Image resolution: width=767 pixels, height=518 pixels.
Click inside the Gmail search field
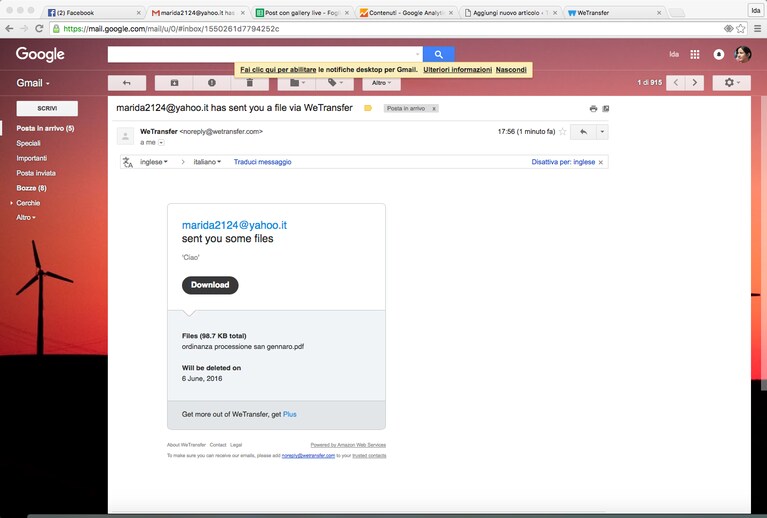click(x=262, y=54)
